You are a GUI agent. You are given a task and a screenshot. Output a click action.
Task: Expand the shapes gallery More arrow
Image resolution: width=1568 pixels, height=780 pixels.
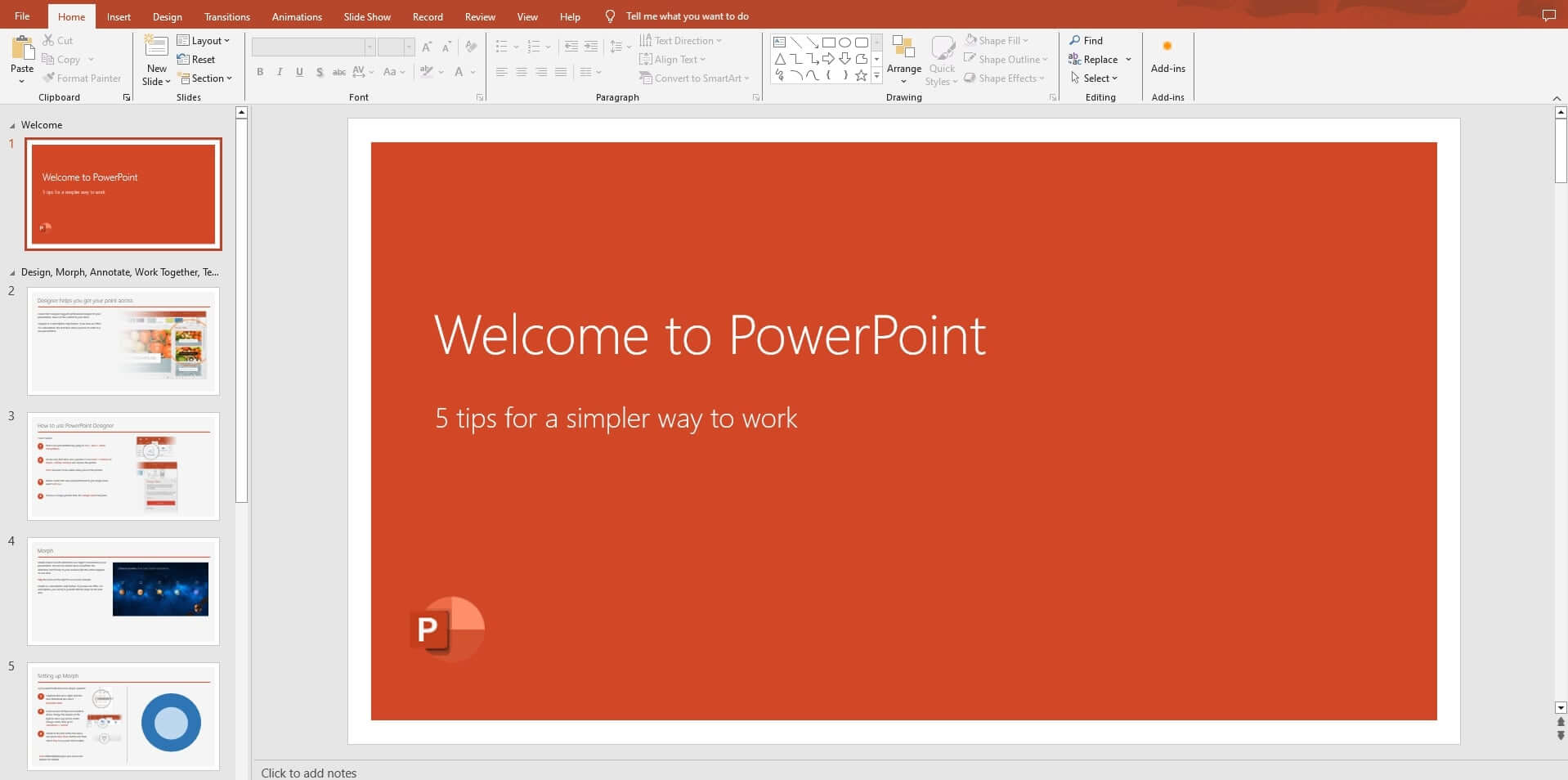[876, 75]
